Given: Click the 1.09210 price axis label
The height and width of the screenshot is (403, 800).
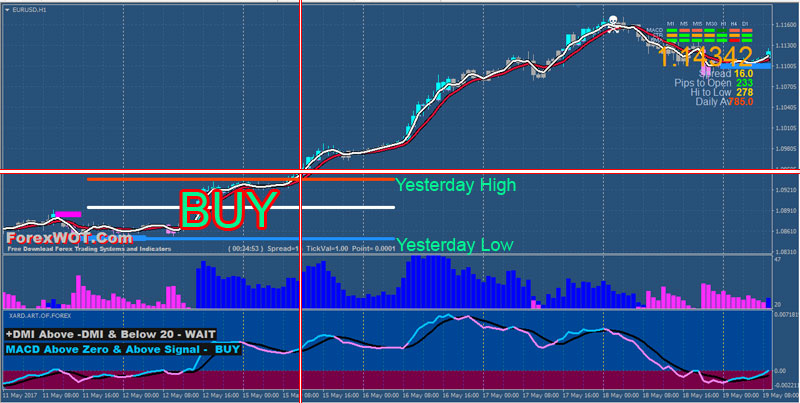Looking at the screenshot, I should (x=786, y=190).
